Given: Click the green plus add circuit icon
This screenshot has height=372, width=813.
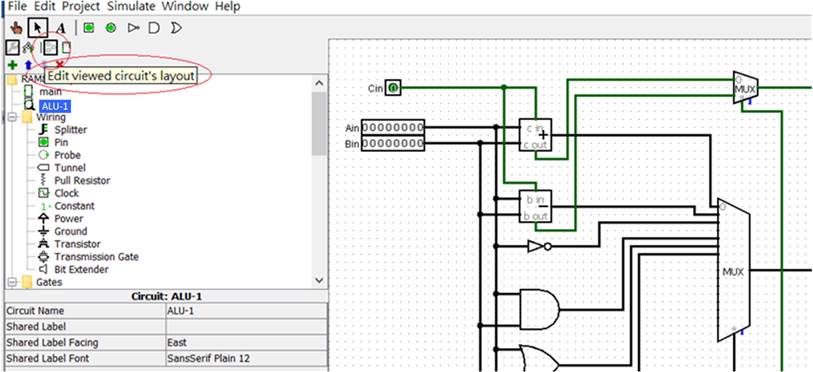Looking at the screenshot, I should (13, 65).
